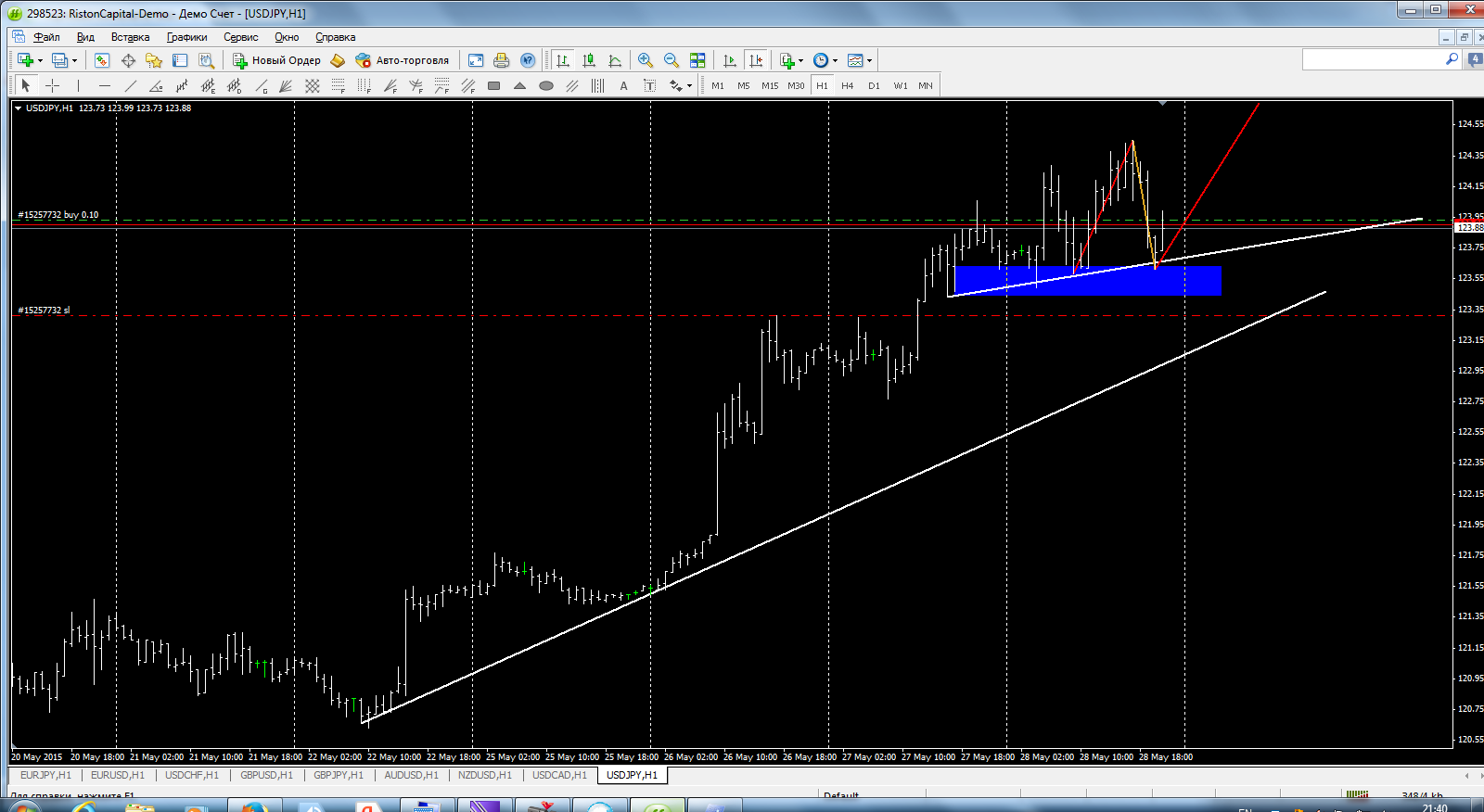The height and width of the screenshot is (812, 1484).
Task: Expand the new chart dropdown arrow
Action: pyautogui.click(x=40, y=61)
